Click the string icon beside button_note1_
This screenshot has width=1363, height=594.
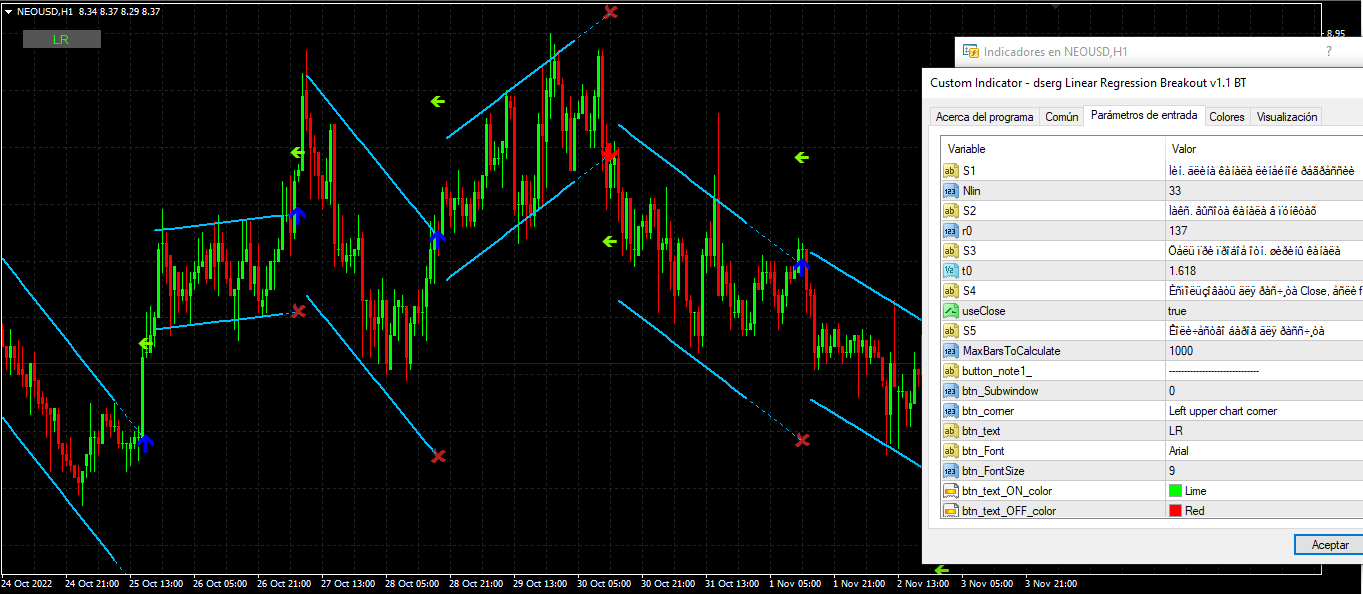pos(950,371)
